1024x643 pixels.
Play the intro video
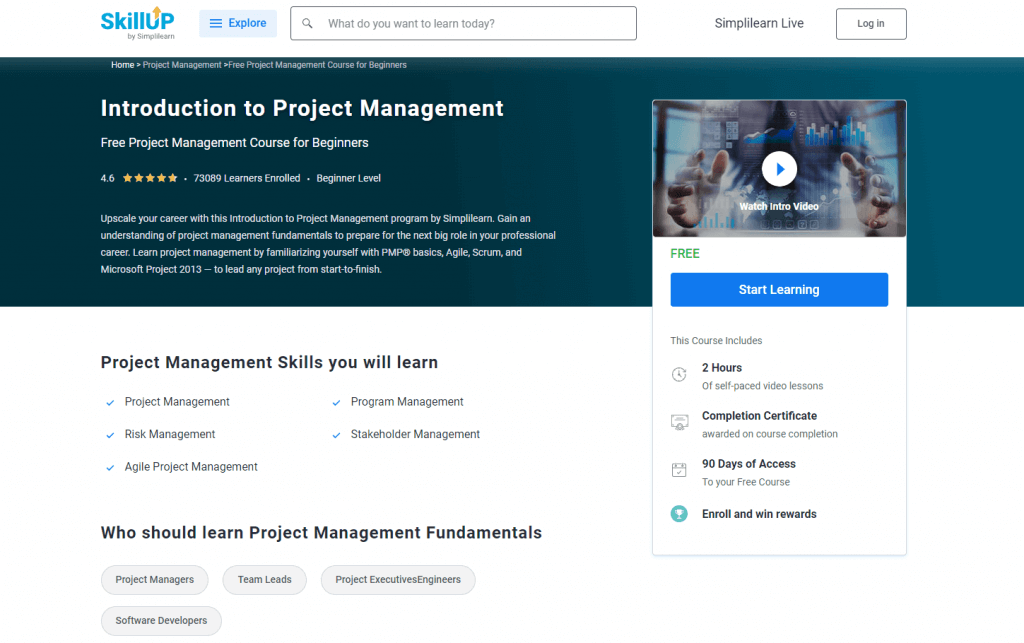coord(779,169)
